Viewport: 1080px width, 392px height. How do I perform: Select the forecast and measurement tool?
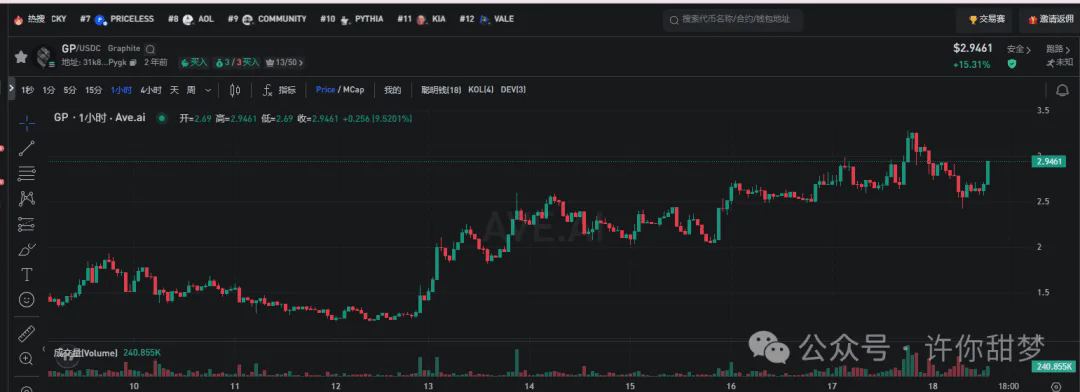27,224
